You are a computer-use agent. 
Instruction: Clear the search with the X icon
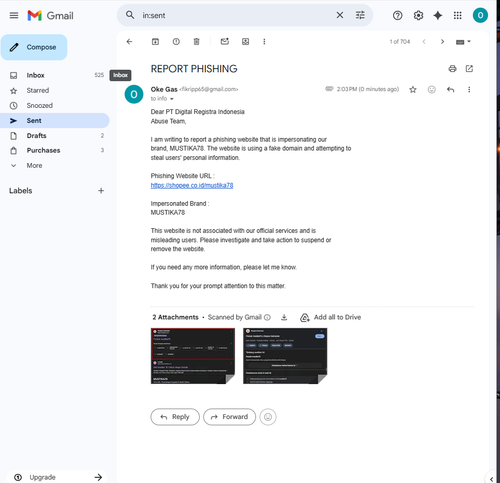pos(340,15)
